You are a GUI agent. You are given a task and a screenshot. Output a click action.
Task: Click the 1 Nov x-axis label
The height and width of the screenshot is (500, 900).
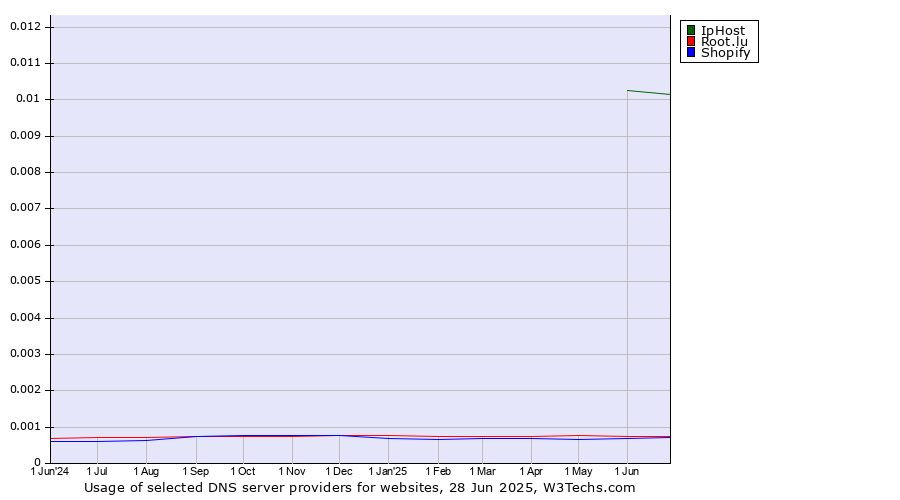pos(292,471)
